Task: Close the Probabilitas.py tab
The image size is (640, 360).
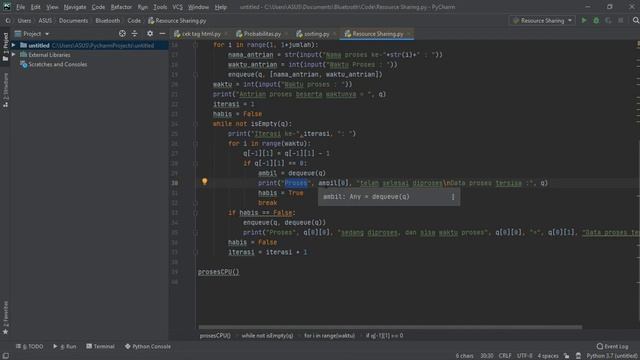Action: (x=287, y=34)
